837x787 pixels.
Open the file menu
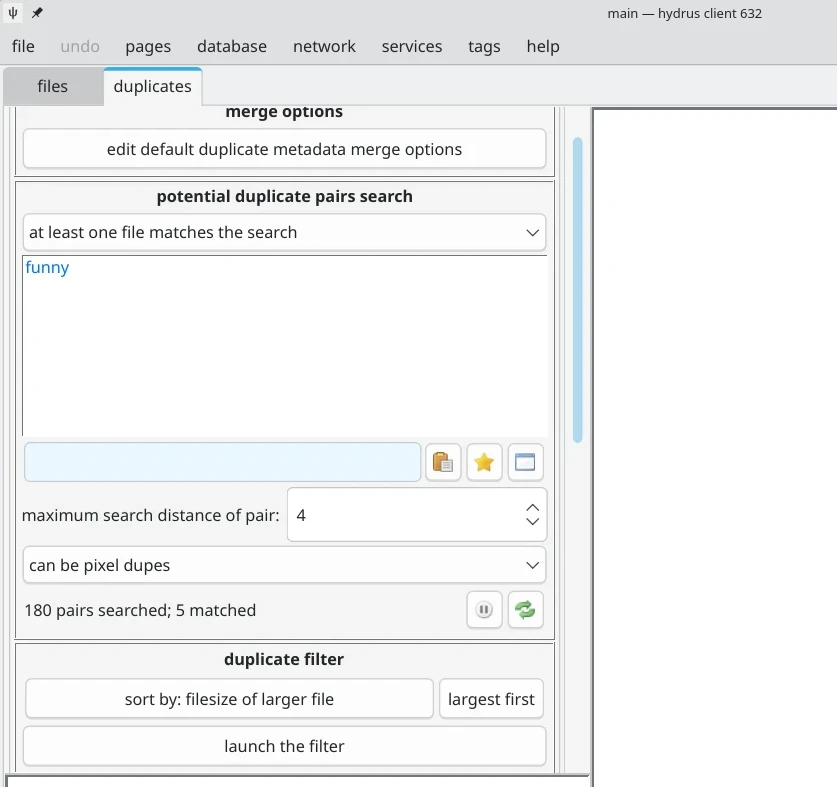pos(22,46)
